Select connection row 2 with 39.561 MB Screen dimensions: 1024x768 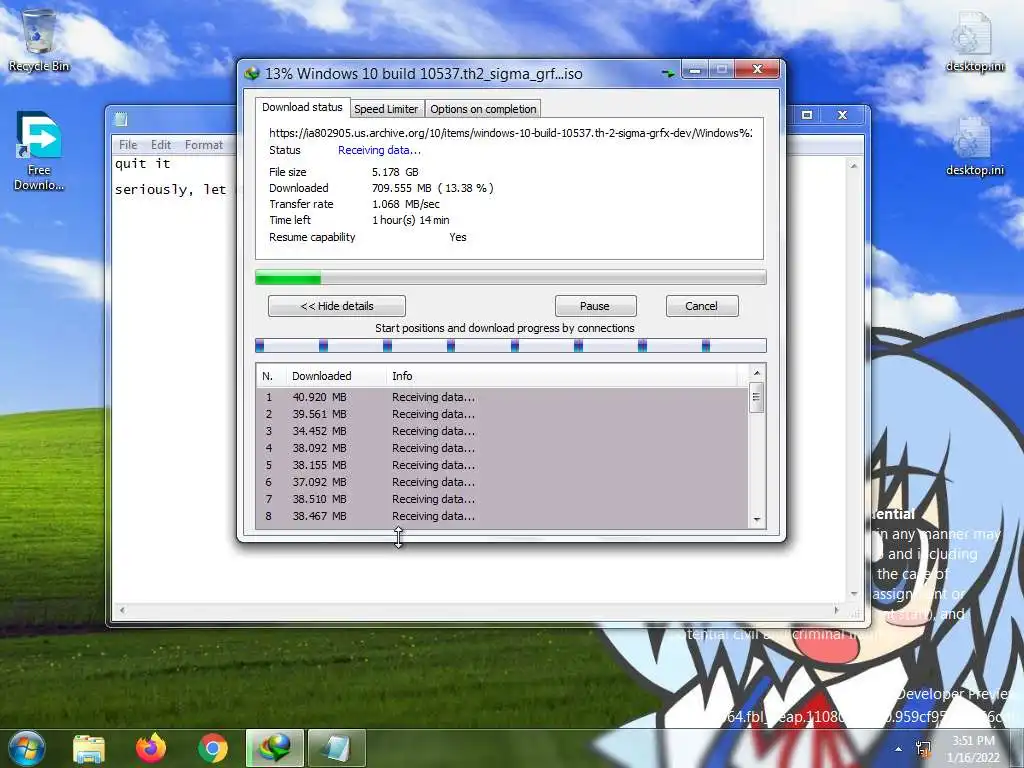coord(502,414)
